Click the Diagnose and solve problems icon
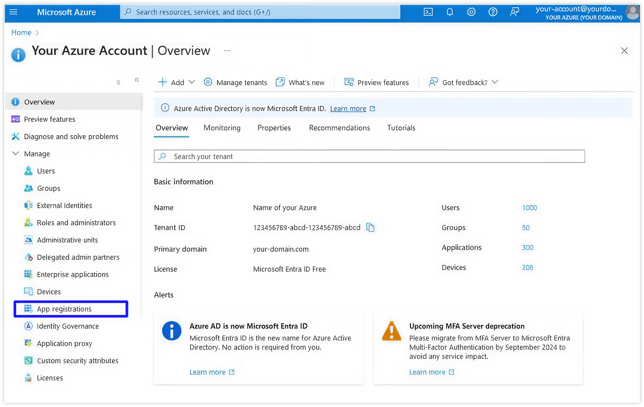The image size is (644, 407). pyautogui.click(x=15, y=136)
